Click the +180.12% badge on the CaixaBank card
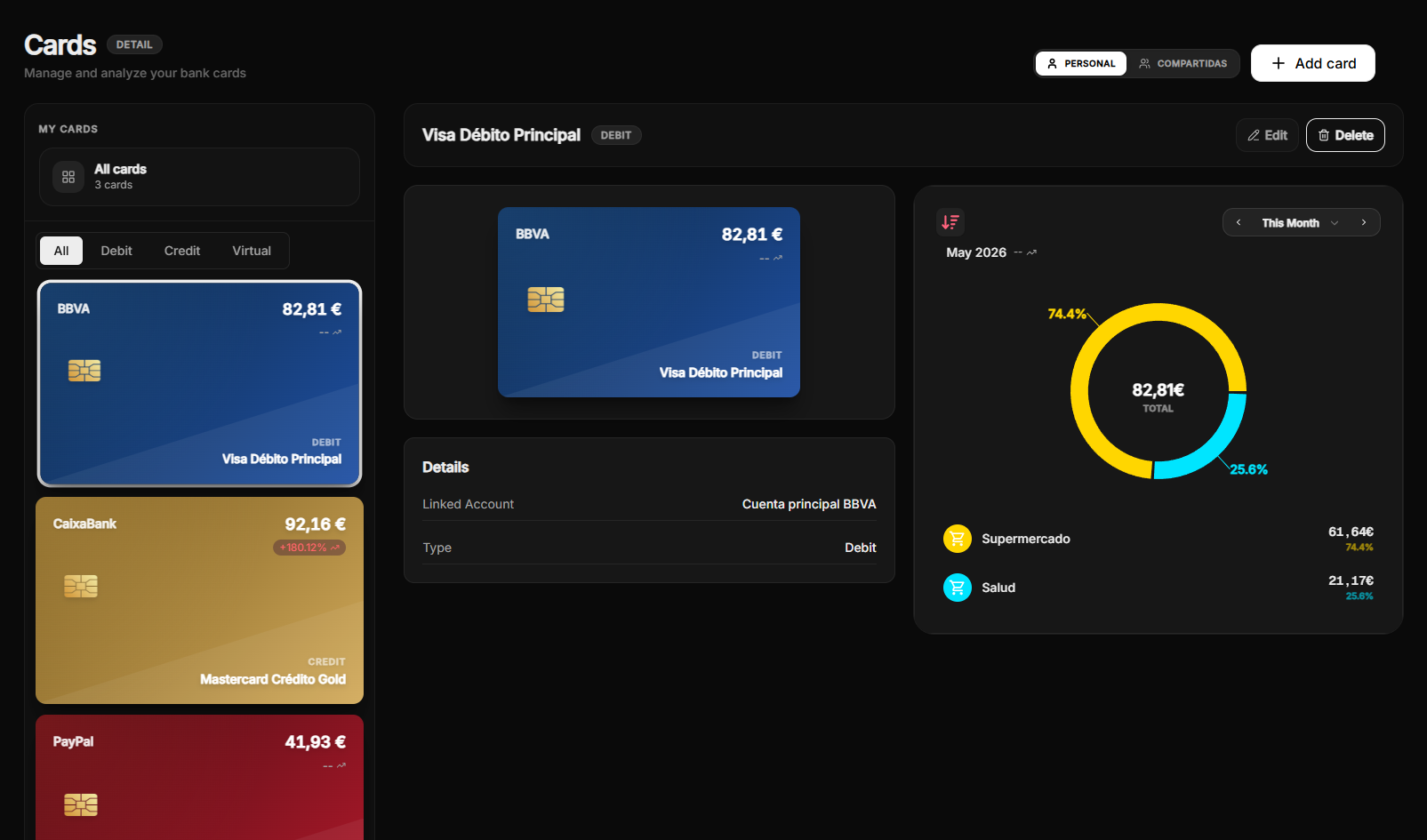 (309, 548)
